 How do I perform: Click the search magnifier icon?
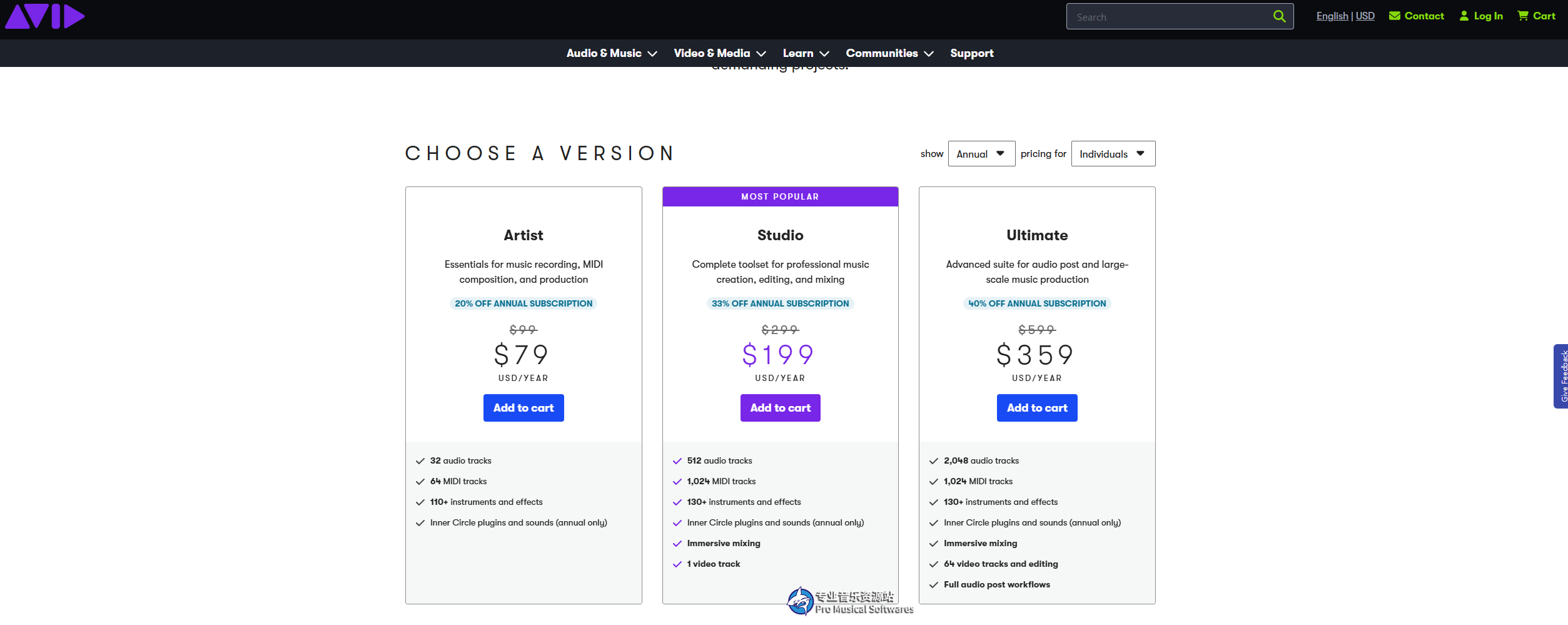tap(1279, 16)
